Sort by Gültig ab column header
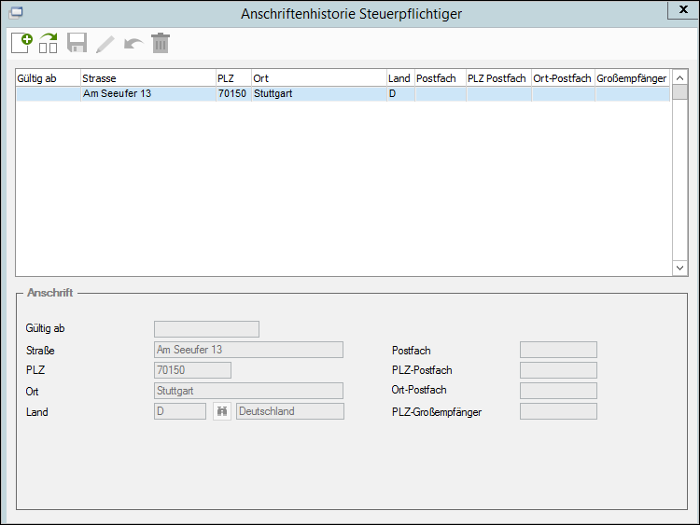Image resolution: width=700 pixels, height=525 pixels. coord(48,78)
